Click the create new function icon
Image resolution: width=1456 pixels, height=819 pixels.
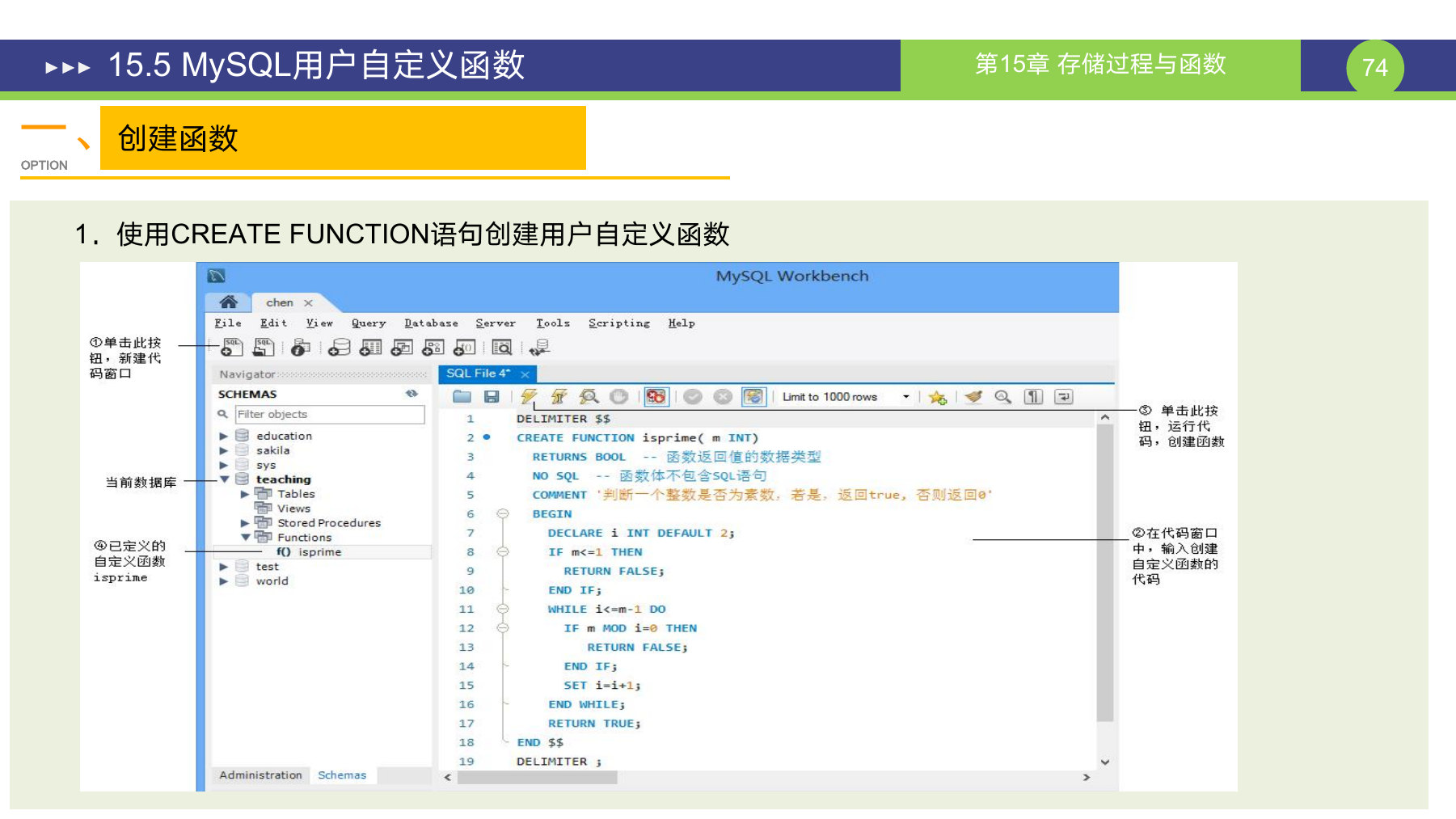tap(465, 347)
